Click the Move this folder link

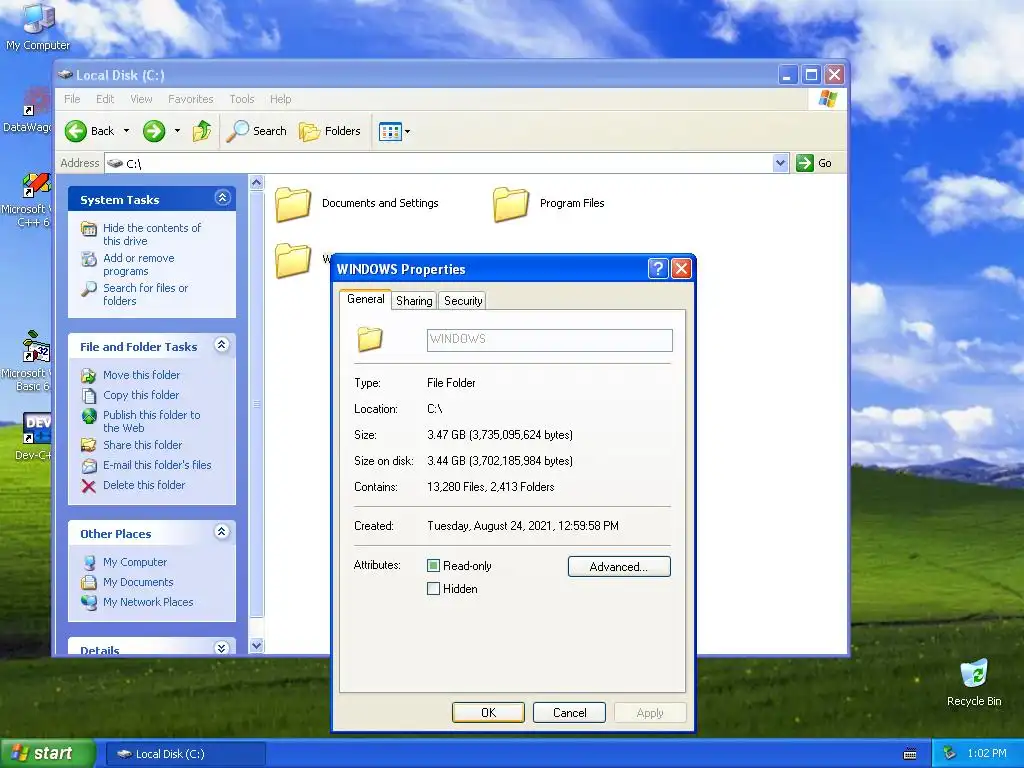142,375
